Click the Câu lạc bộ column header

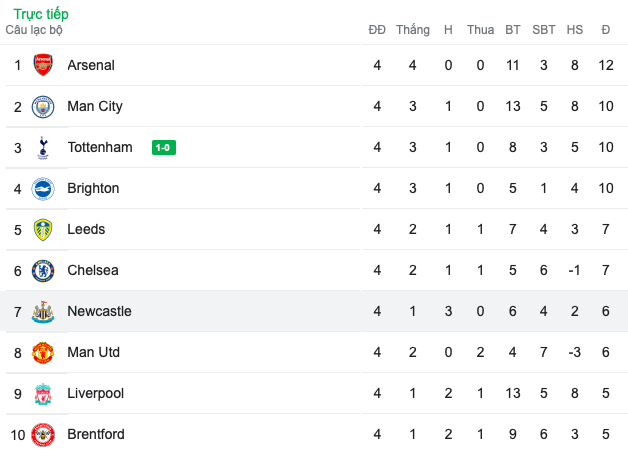pos(34,30)
